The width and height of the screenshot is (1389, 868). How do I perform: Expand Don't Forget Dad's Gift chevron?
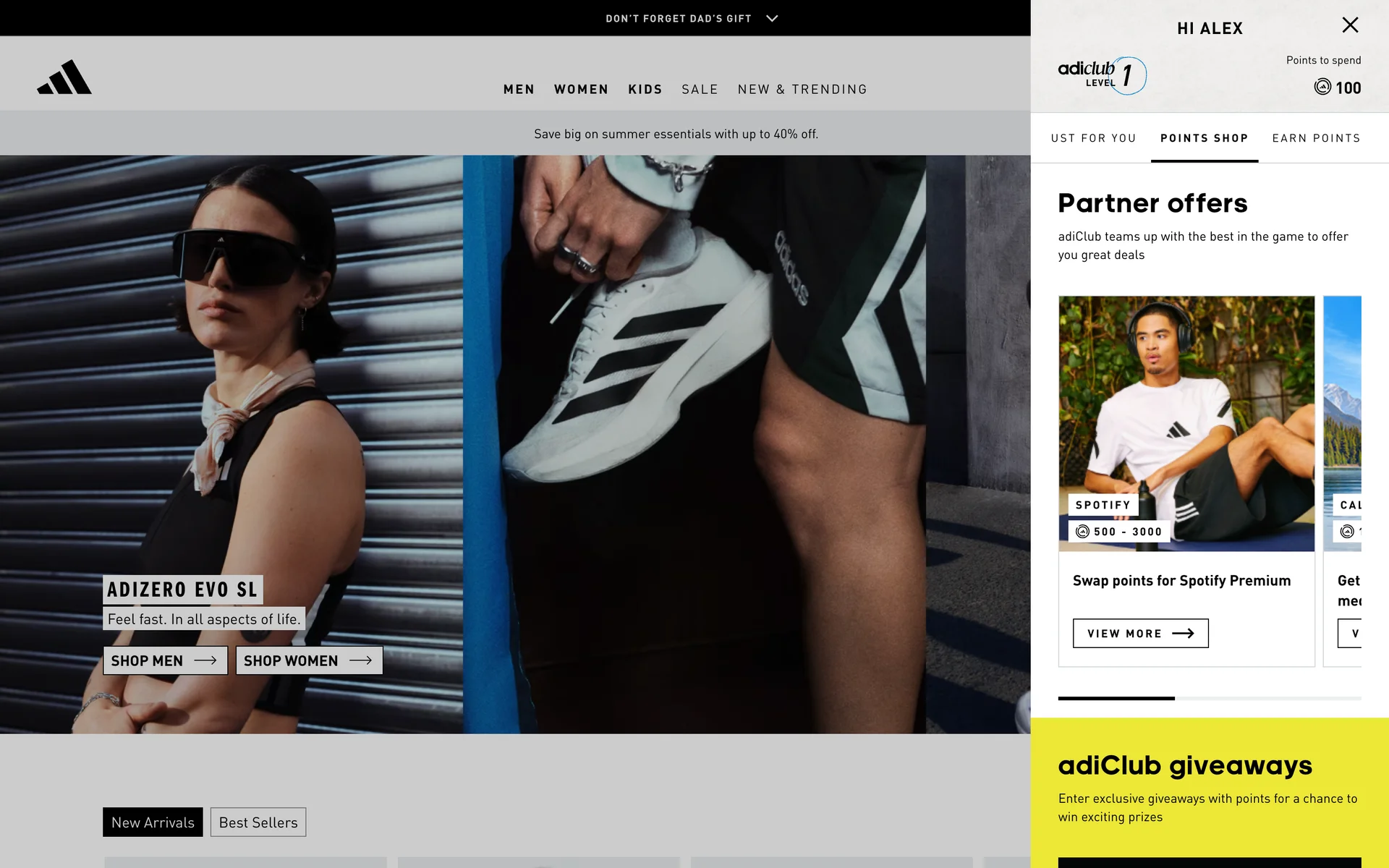772,18
